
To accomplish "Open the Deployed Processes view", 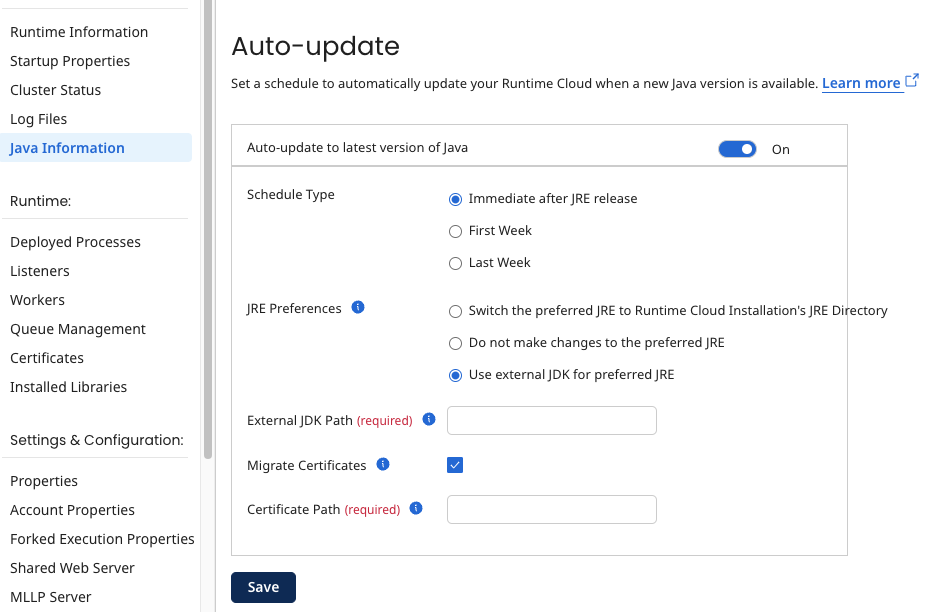I will 75,241.
